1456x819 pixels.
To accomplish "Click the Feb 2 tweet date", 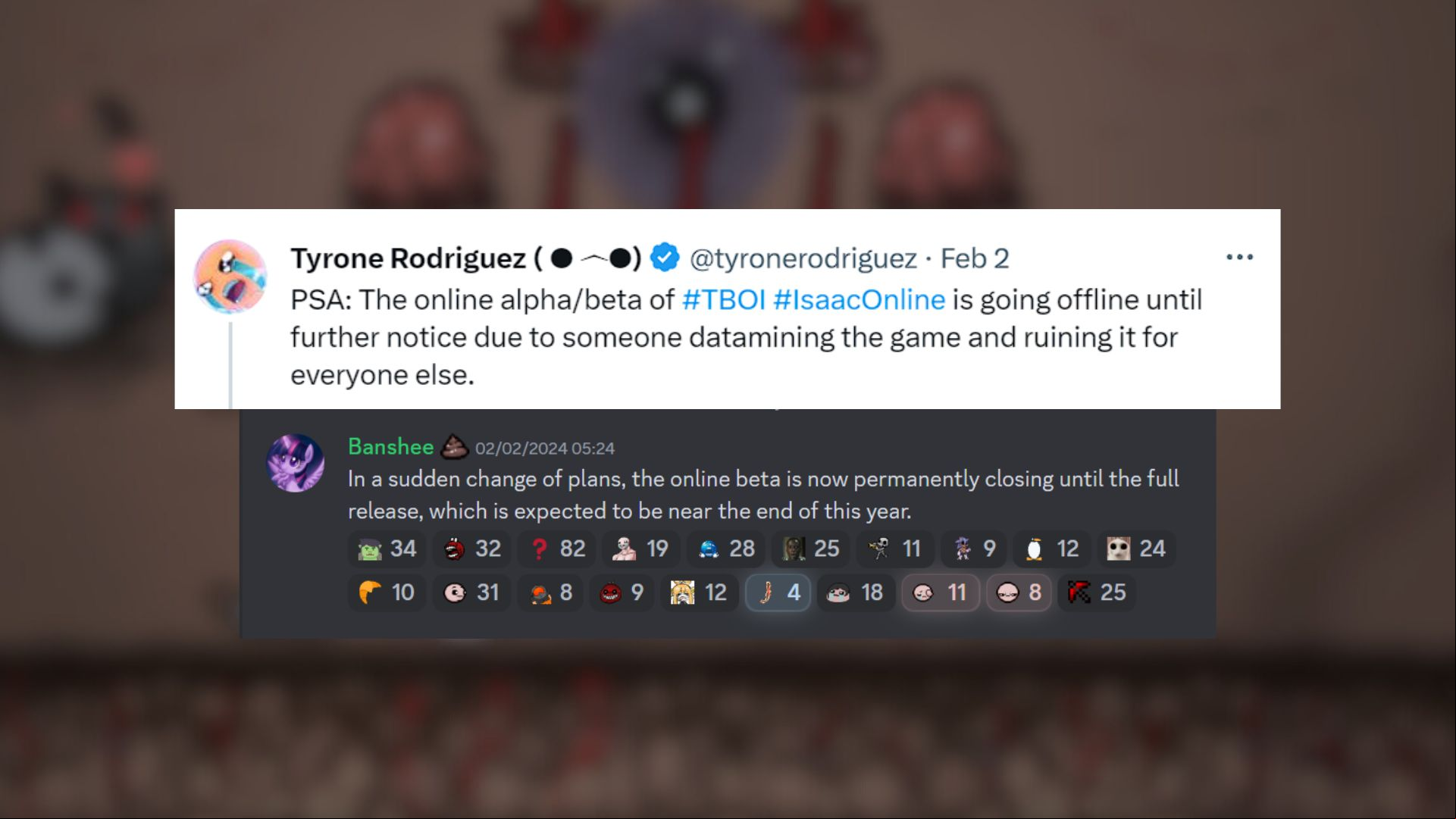I will (975, 258).
